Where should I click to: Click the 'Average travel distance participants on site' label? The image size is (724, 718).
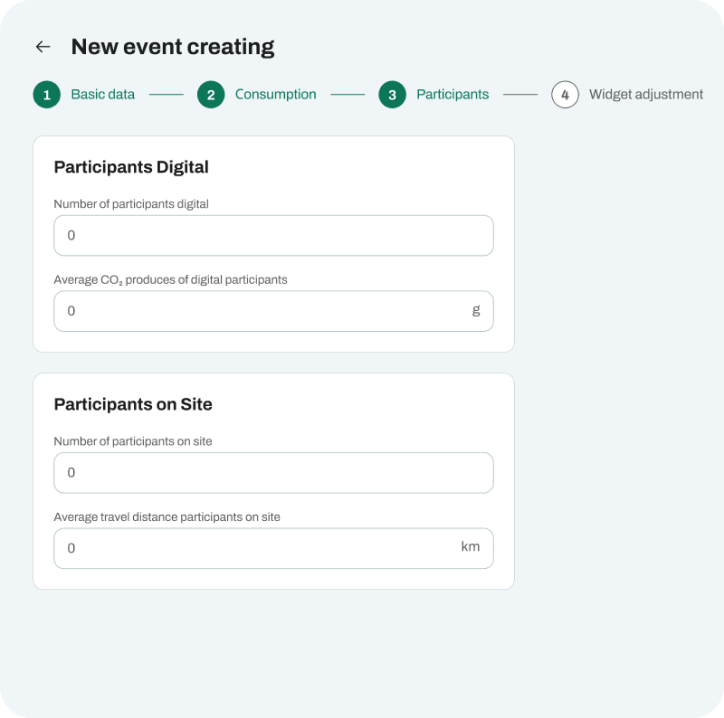(x=167, y=517)
